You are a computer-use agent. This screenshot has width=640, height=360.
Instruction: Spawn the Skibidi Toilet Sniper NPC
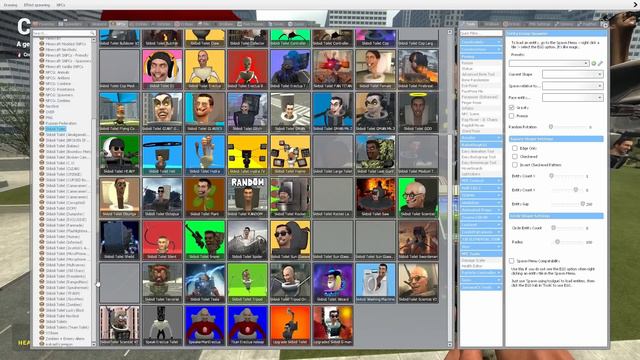coord(204,240)
